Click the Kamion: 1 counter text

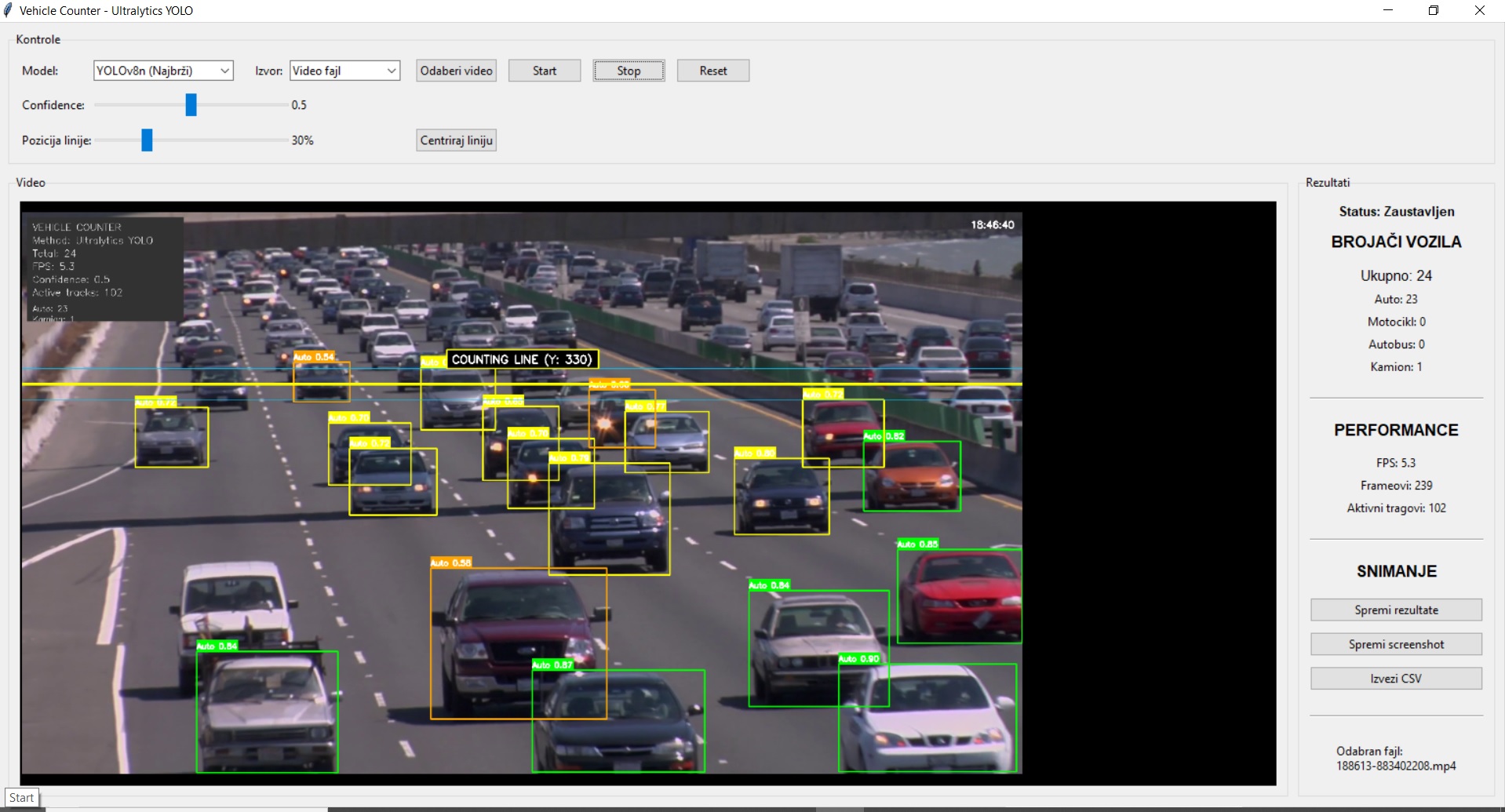click(1396, 366)
